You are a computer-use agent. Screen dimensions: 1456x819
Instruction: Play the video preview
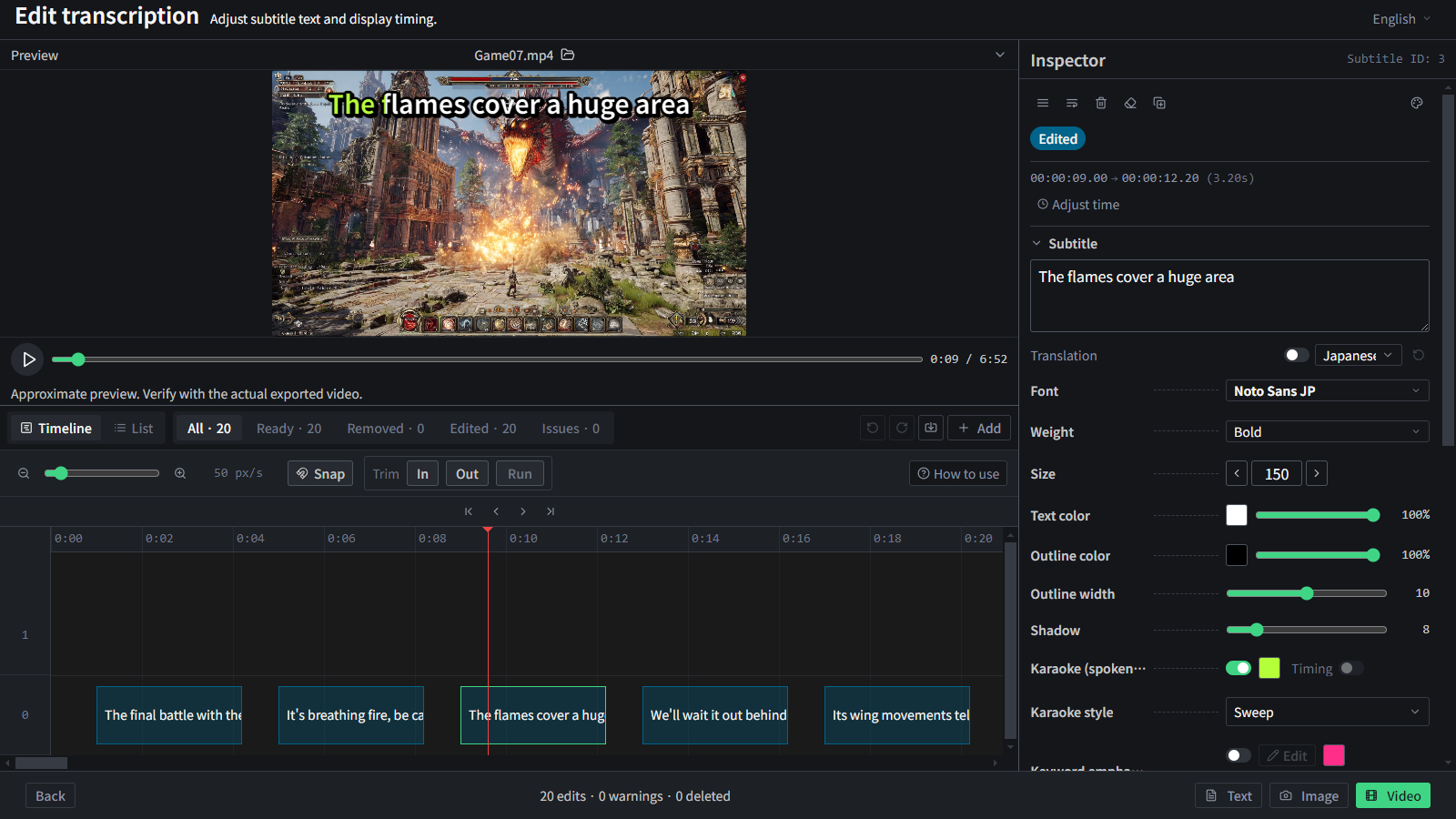pyautogui.click(x=28, y=359)
